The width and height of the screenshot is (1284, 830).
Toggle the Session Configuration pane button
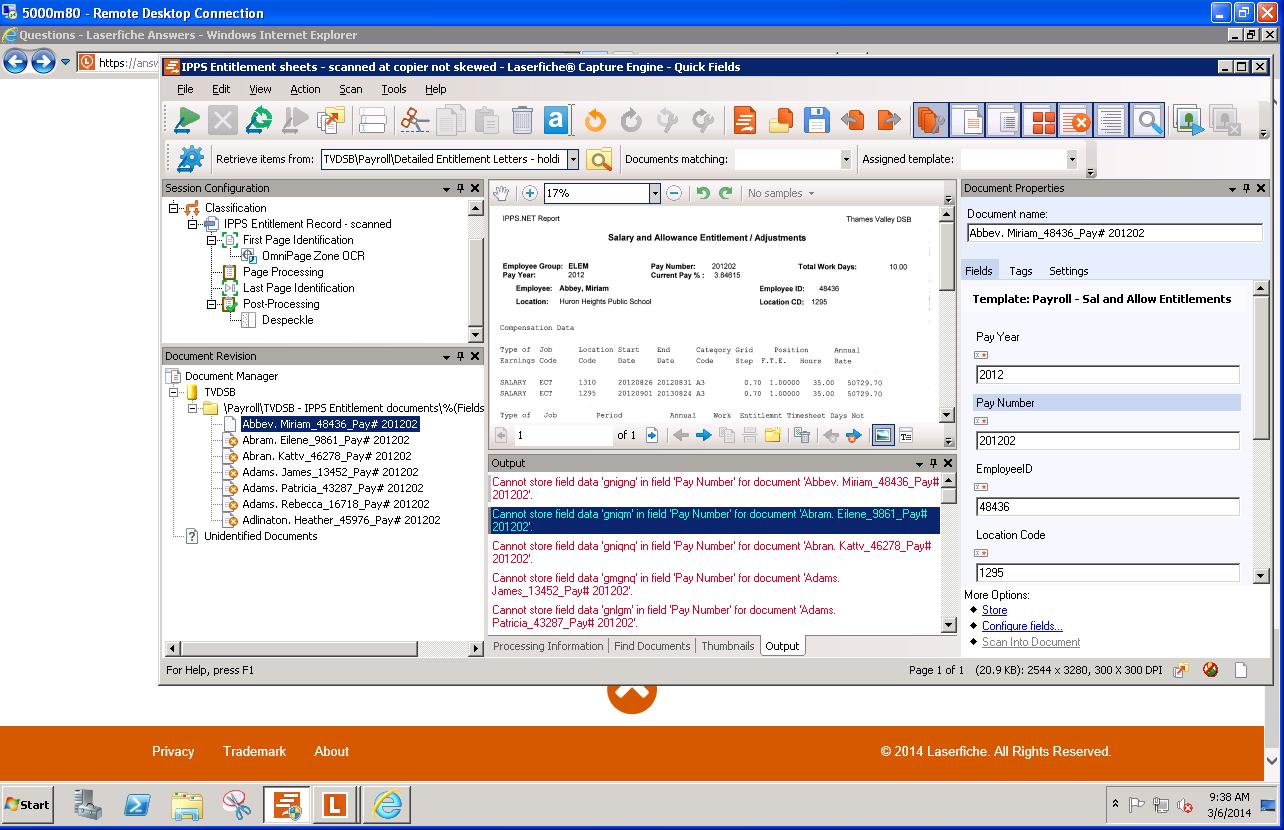tap(932, 121)
